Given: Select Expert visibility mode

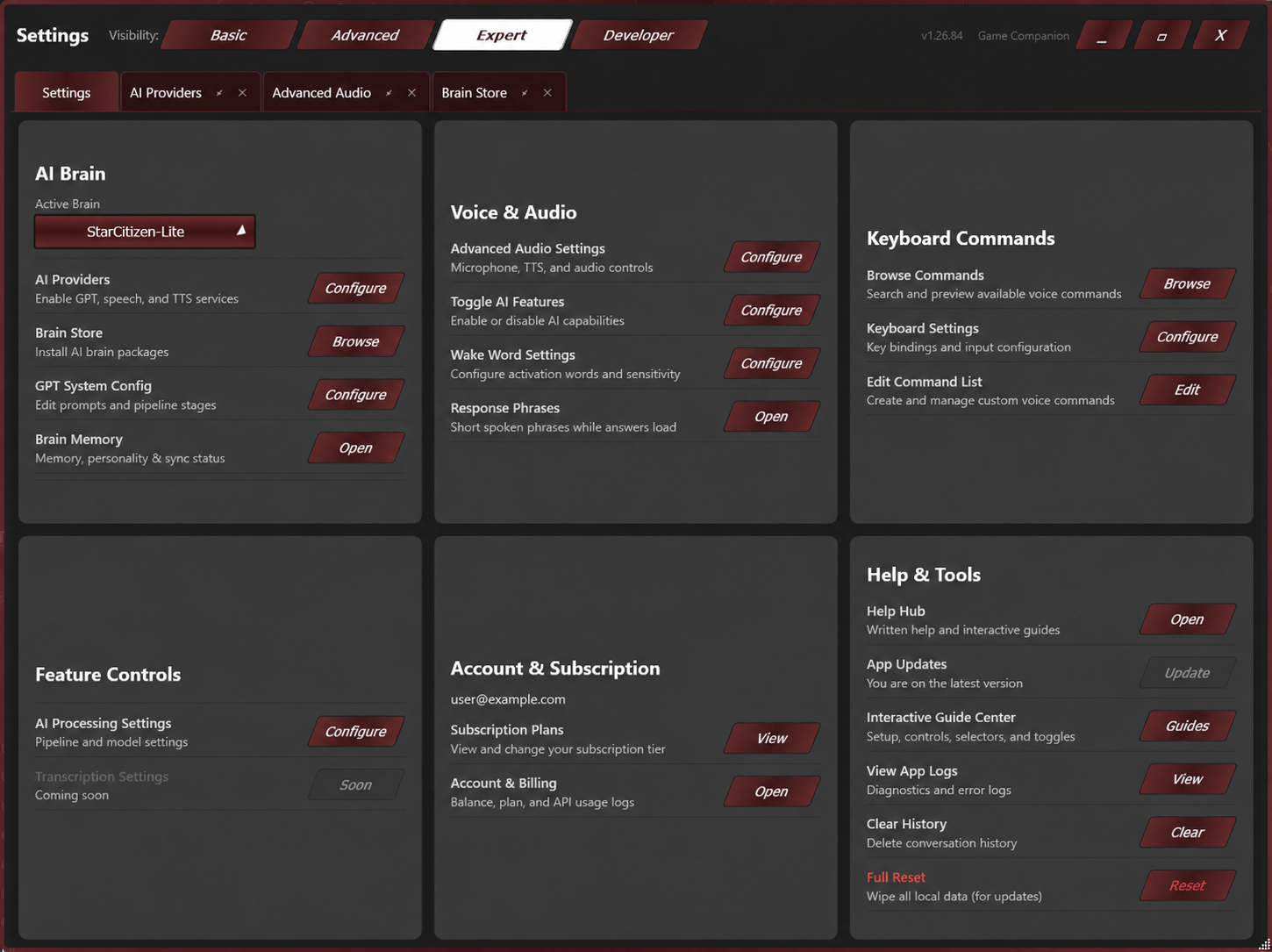Looking at the screenshot, I should pos(502,35).
